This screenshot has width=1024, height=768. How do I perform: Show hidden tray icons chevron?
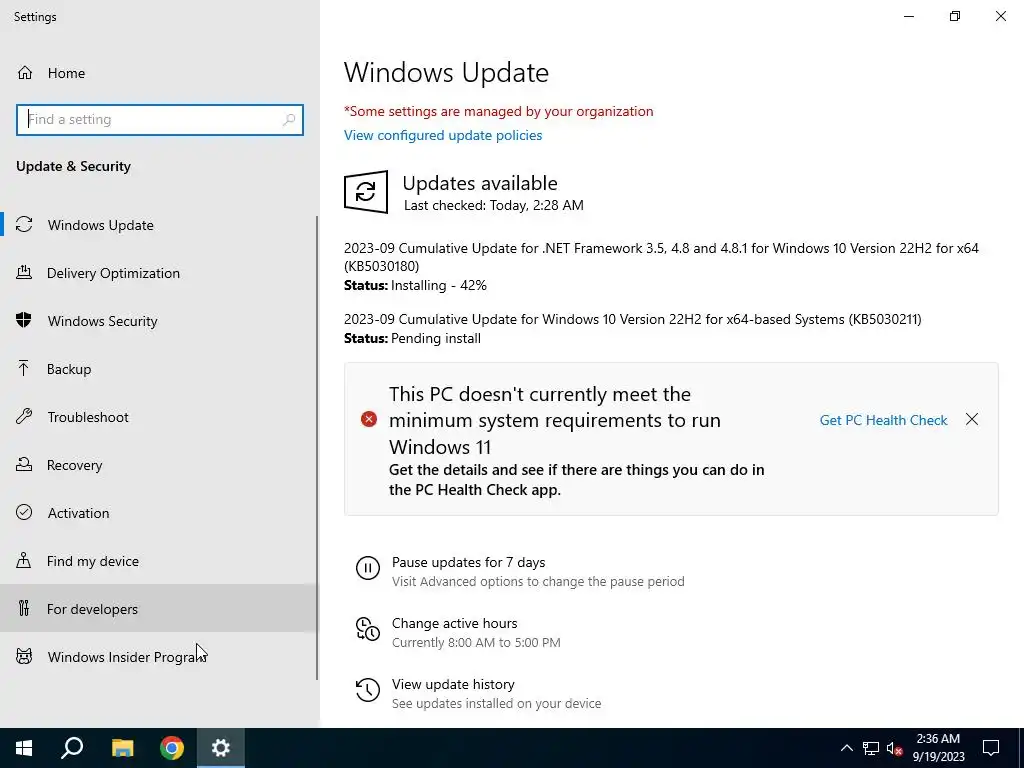coord(846,748)
